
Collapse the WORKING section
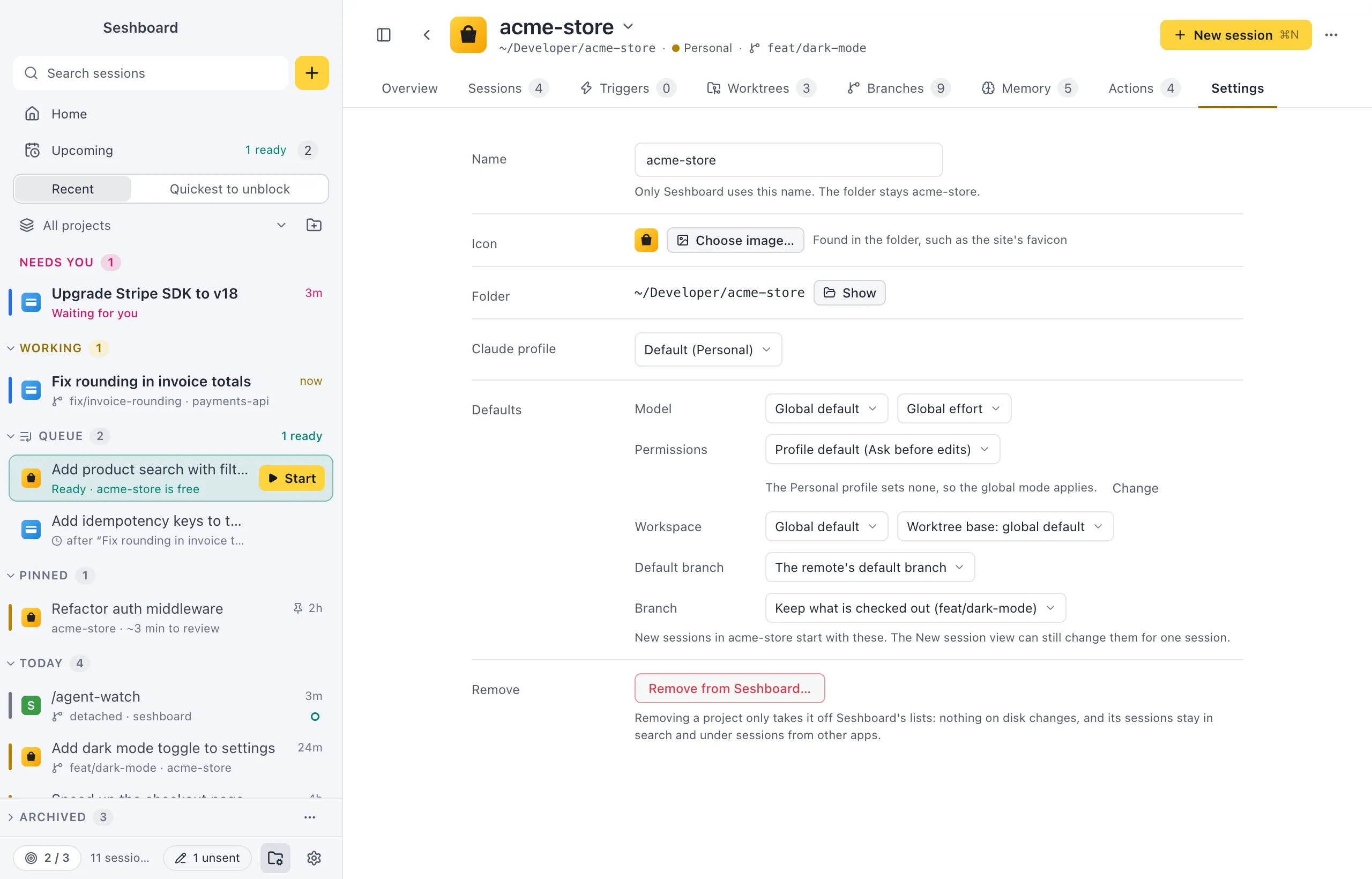point(11,348)
